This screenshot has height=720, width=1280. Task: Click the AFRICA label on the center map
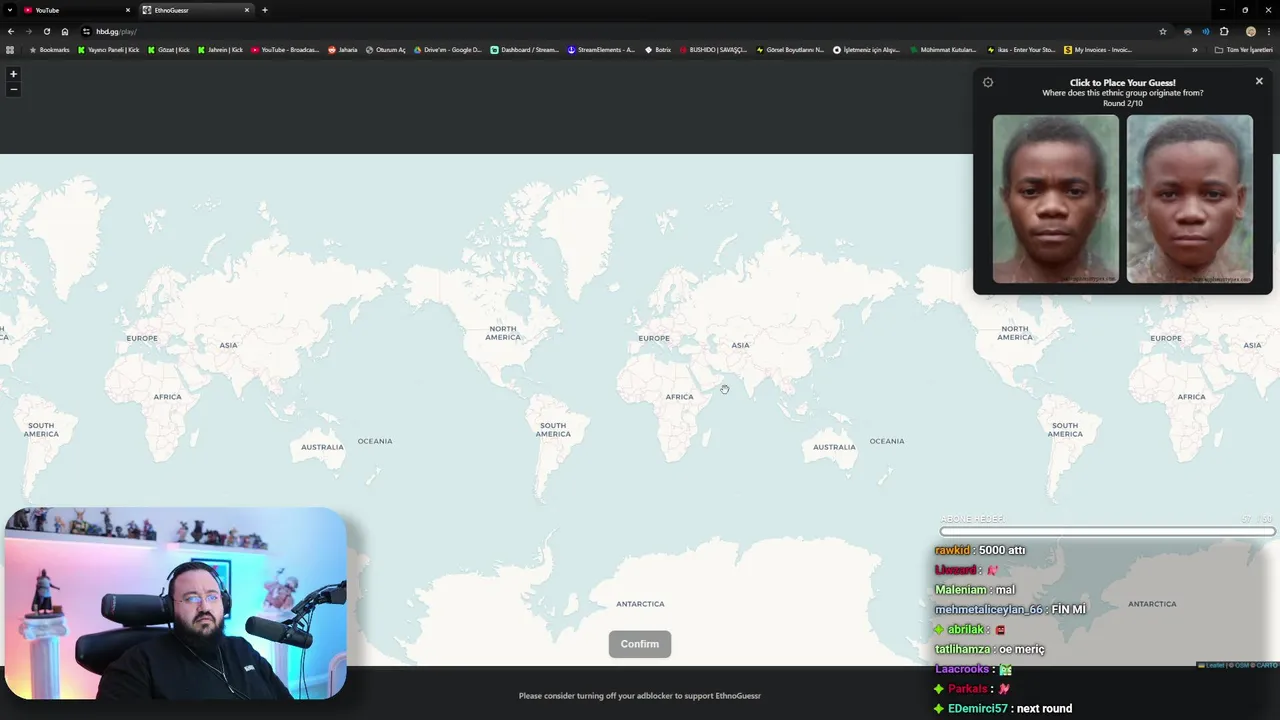679,397
